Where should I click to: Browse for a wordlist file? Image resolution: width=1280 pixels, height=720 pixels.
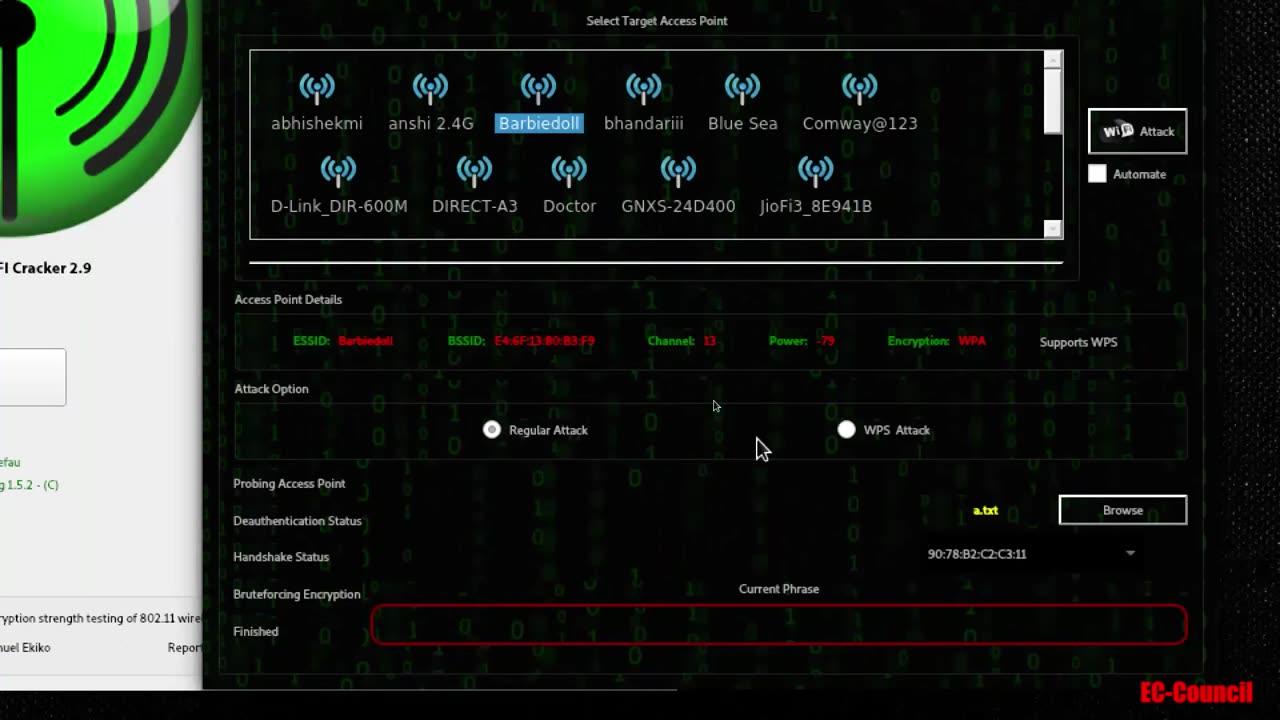point(1122,510)
